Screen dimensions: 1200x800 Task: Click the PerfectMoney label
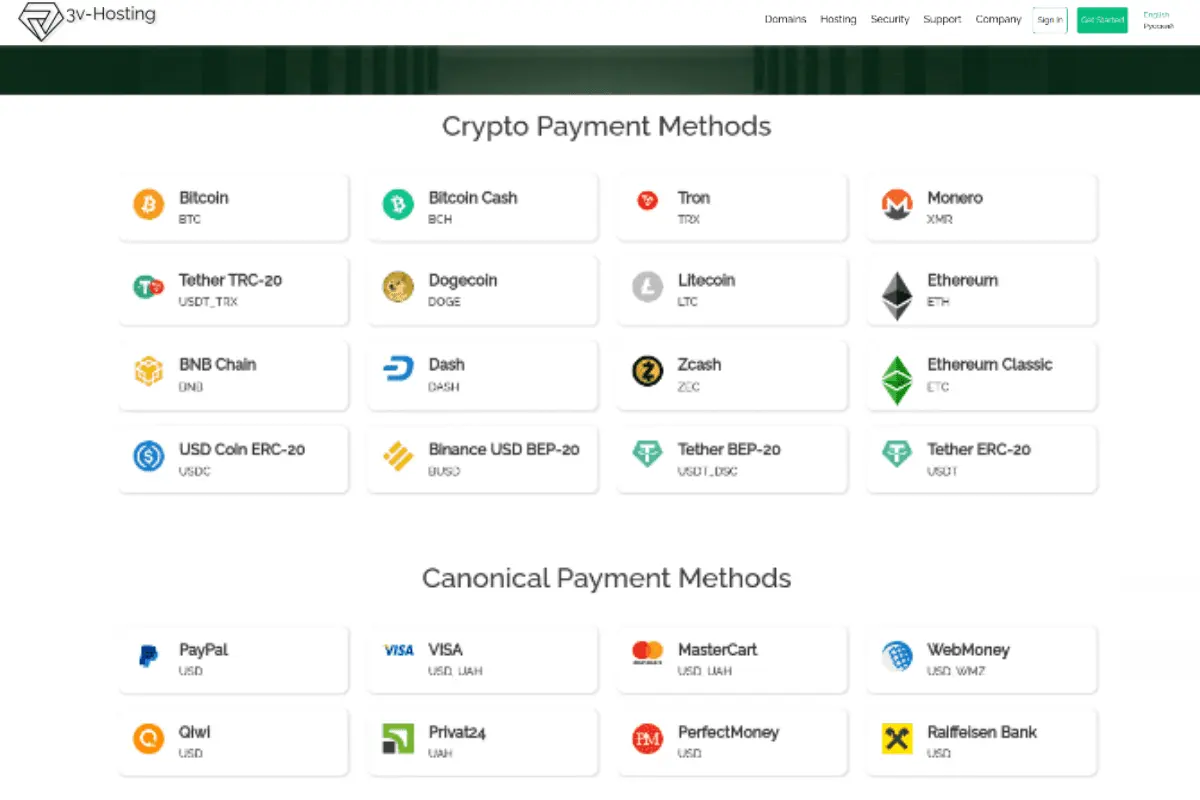[x=728, y=733]
